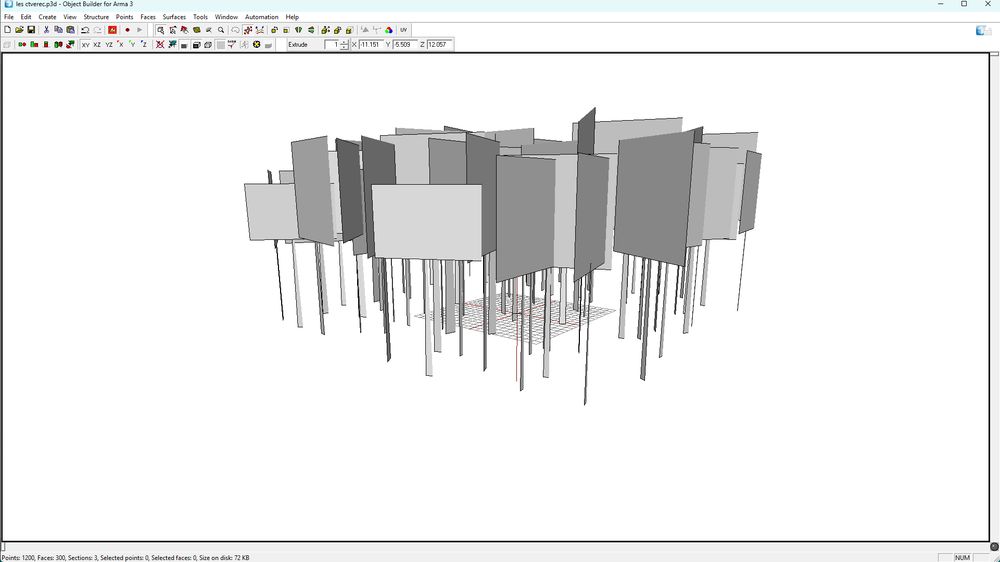Click the first padlock icon with open shackle

tap(274, 30)
